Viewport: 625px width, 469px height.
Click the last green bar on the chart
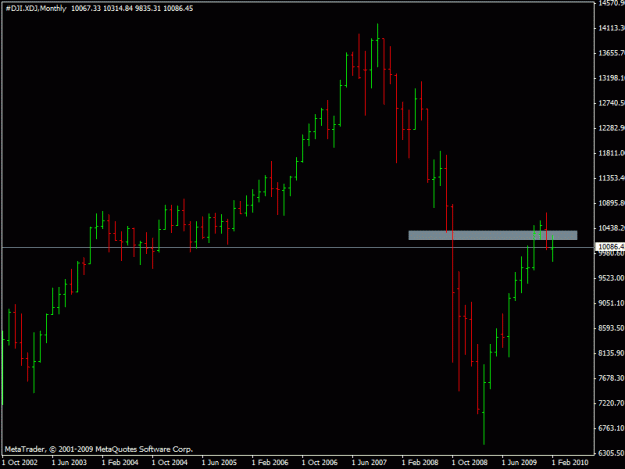(552, 249)
